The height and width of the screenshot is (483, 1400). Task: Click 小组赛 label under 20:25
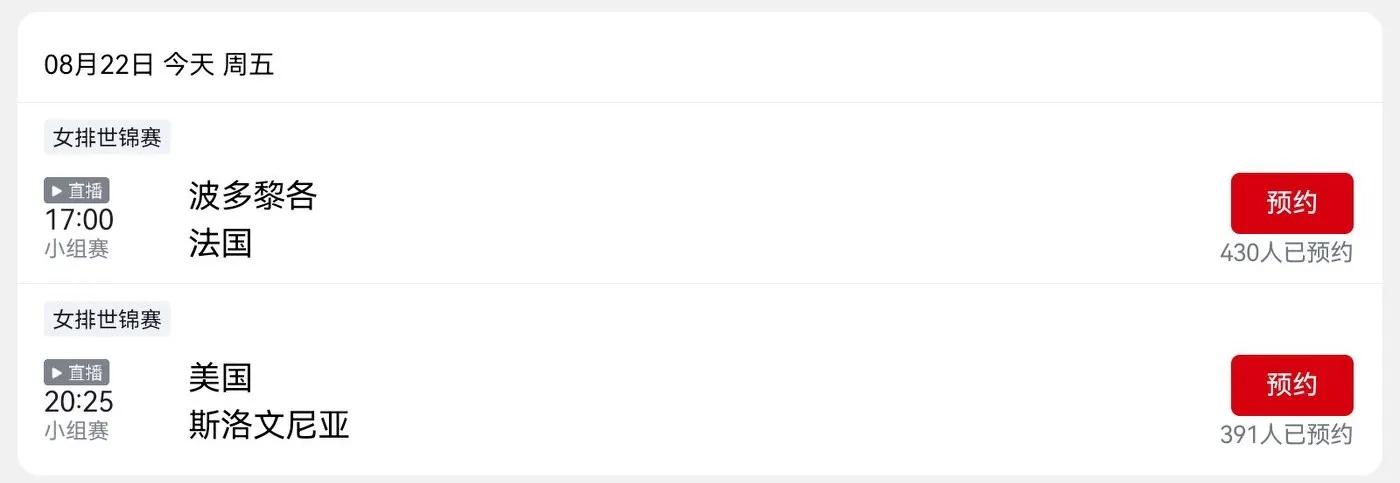click(x=76, y=431)
